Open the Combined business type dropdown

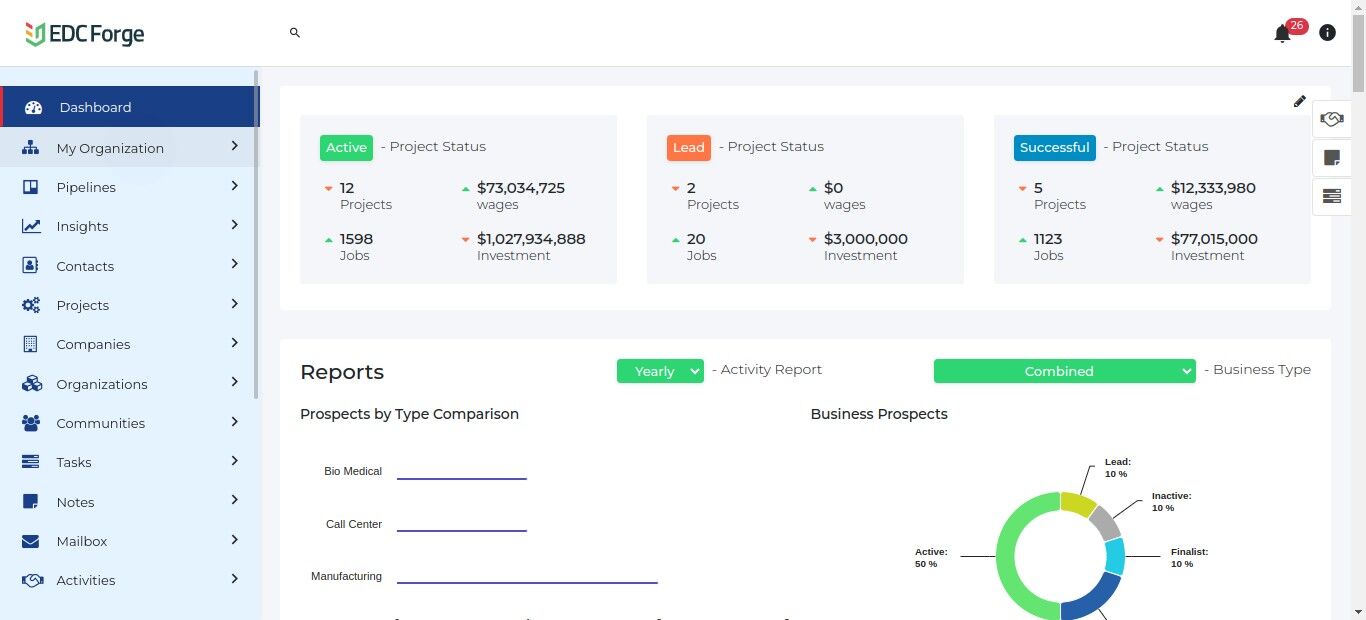[1064, 371]
